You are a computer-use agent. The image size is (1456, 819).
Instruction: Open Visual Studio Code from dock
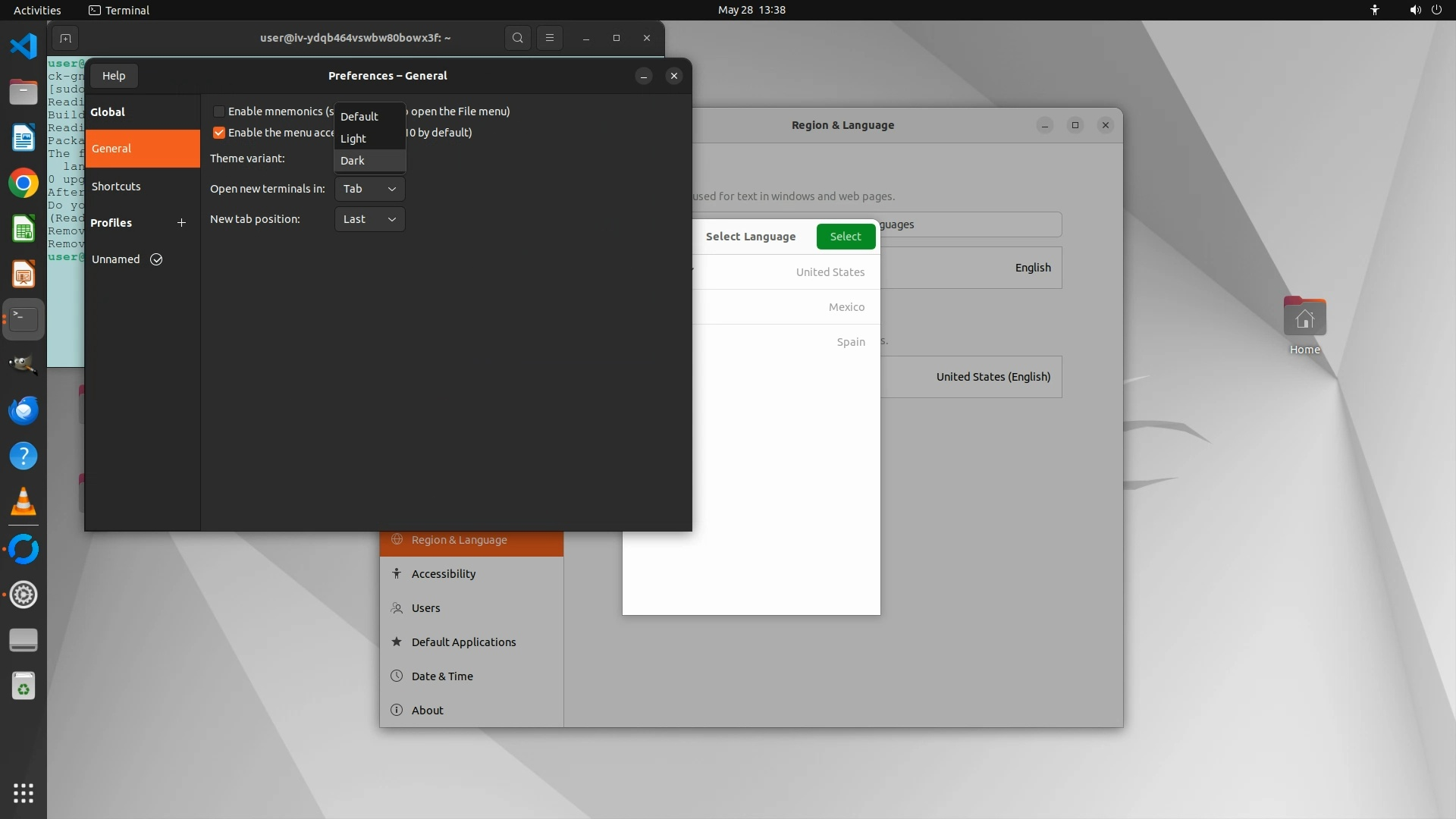[24, 46]
